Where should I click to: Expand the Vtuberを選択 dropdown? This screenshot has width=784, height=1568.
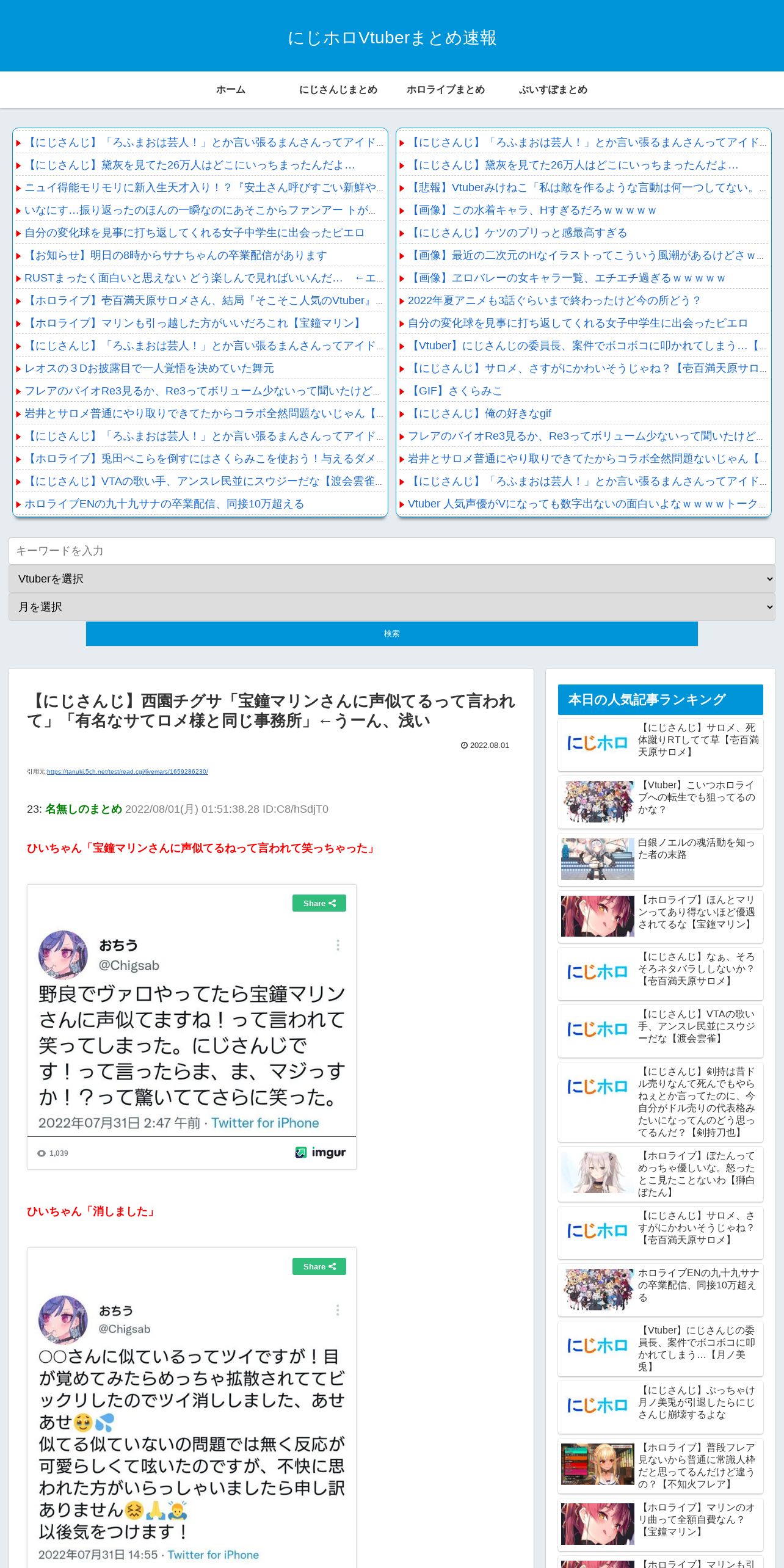(392, 579)
